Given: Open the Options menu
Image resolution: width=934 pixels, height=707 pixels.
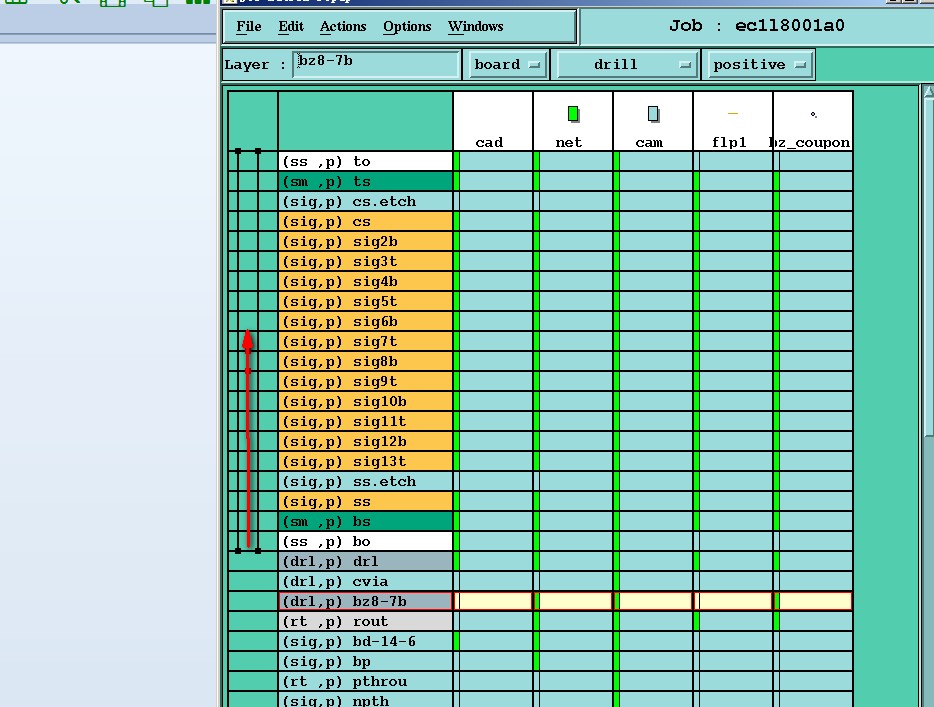Looking at the screenshot, I should point(407,26).
